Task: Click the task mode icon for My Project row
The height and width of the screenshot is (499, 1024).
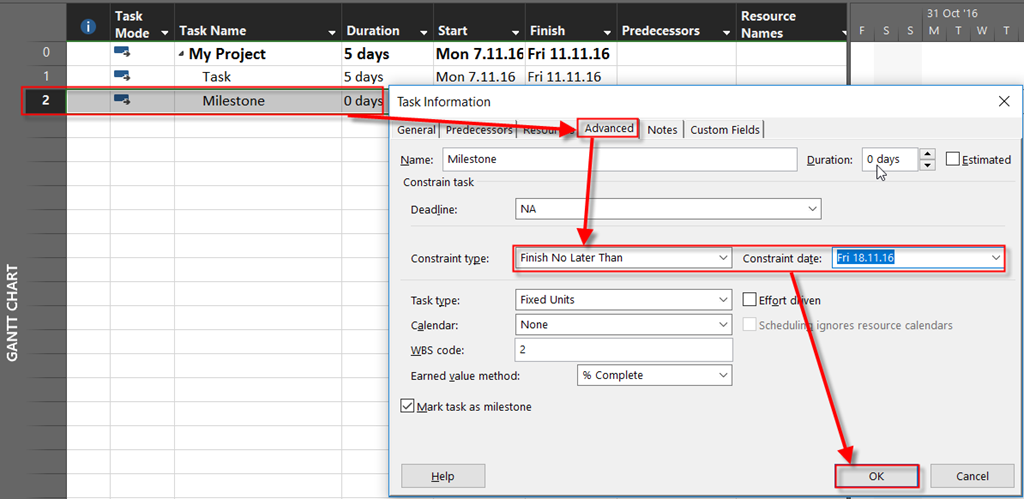Action: coord(123,53)
